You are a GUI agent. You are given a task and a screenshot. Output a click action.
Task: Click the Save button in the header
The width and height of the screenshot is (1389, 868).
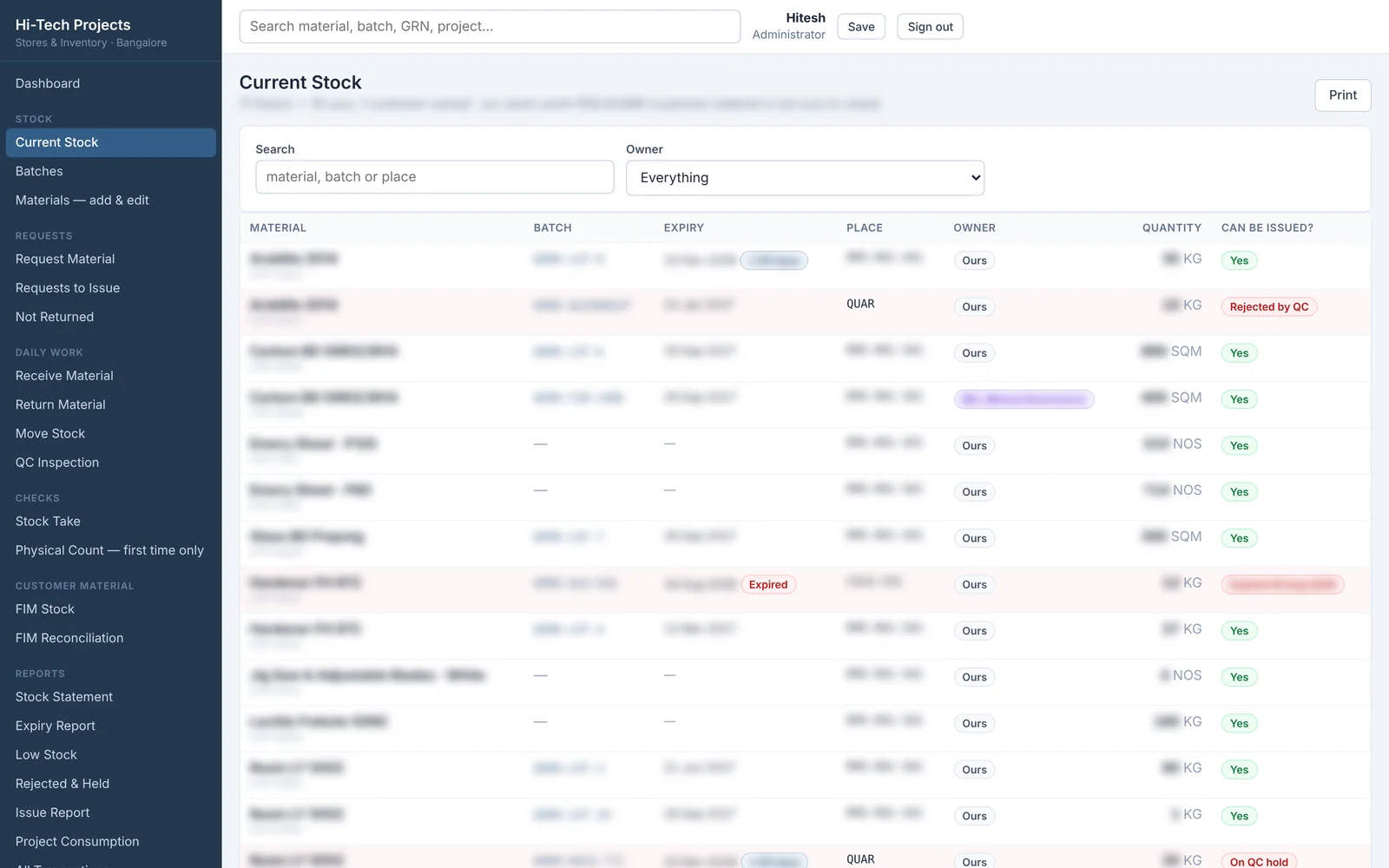861,27
